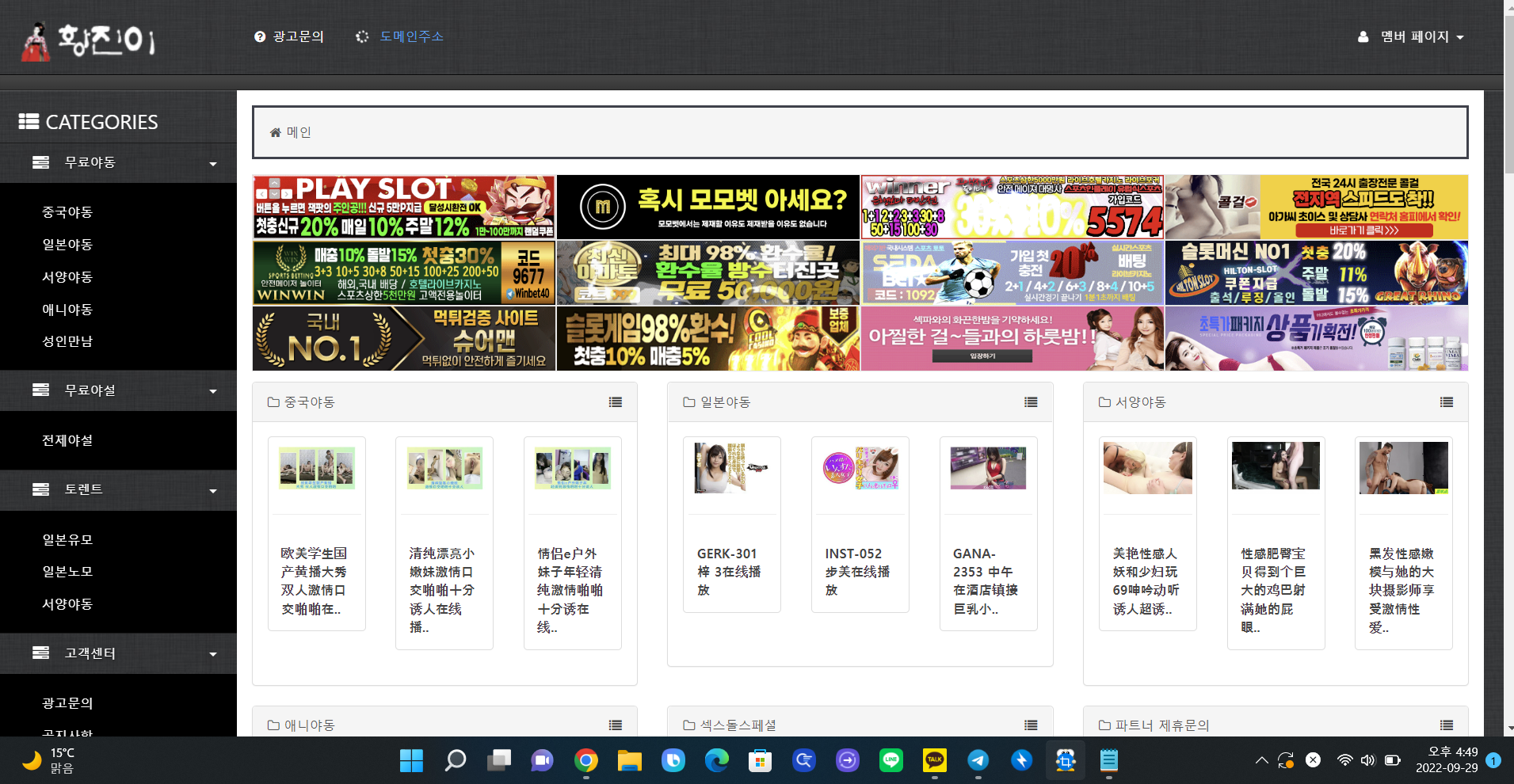Open the clock and date in taskbar
The width and height of the screenshot is (1514, 784).
coord(1447,760)
